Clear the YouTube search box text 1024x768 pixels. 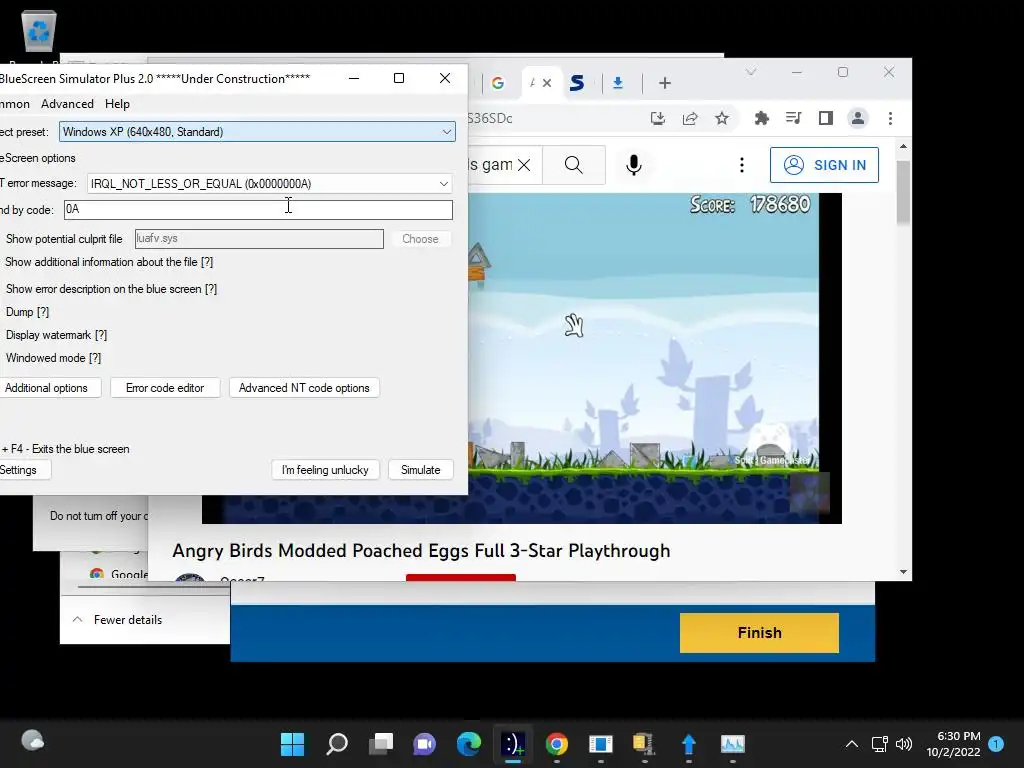pyautogui.click(x=524, y=165)
